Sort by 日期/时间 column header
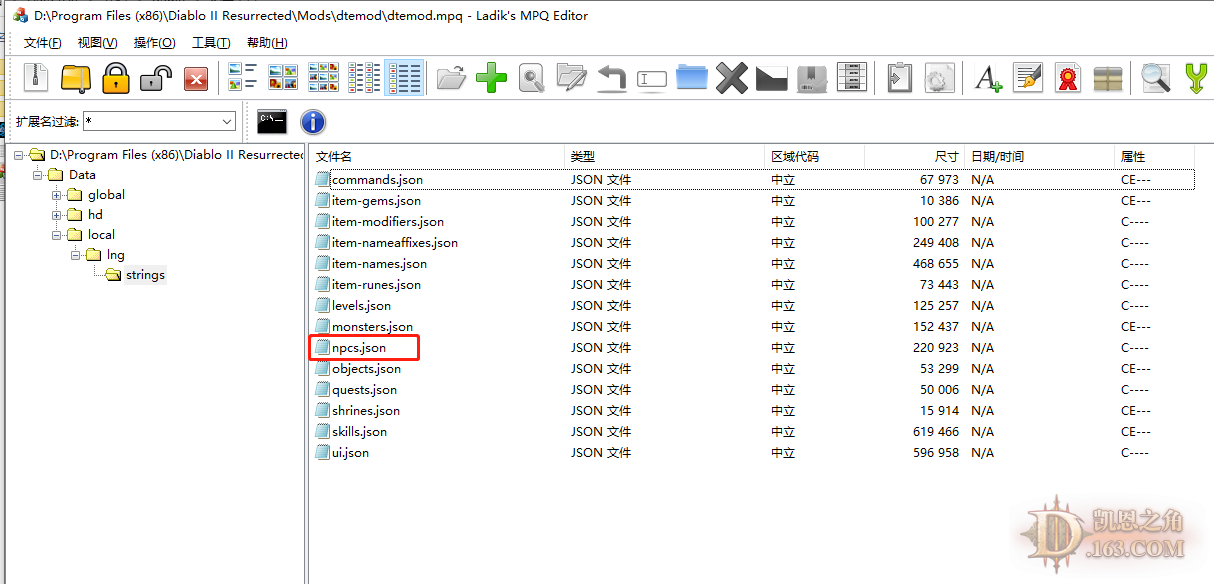This screenshot has width=1214, height=584. pos(1040,157)
